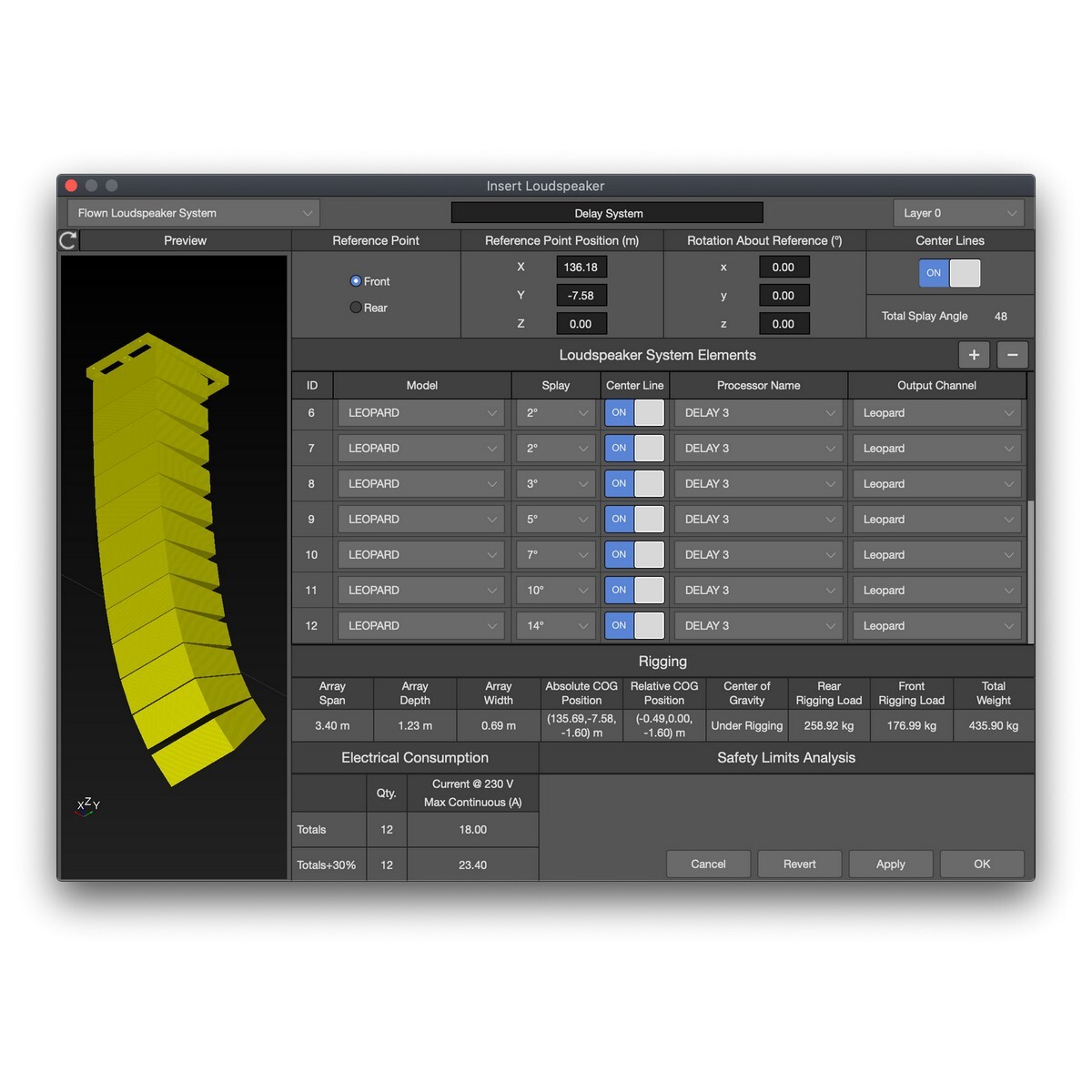Image resolution: width=1092 pixels, height=1092 pixels.
Task: Expand the Splay dropdown for element 9
Action: tap(556, 520)
